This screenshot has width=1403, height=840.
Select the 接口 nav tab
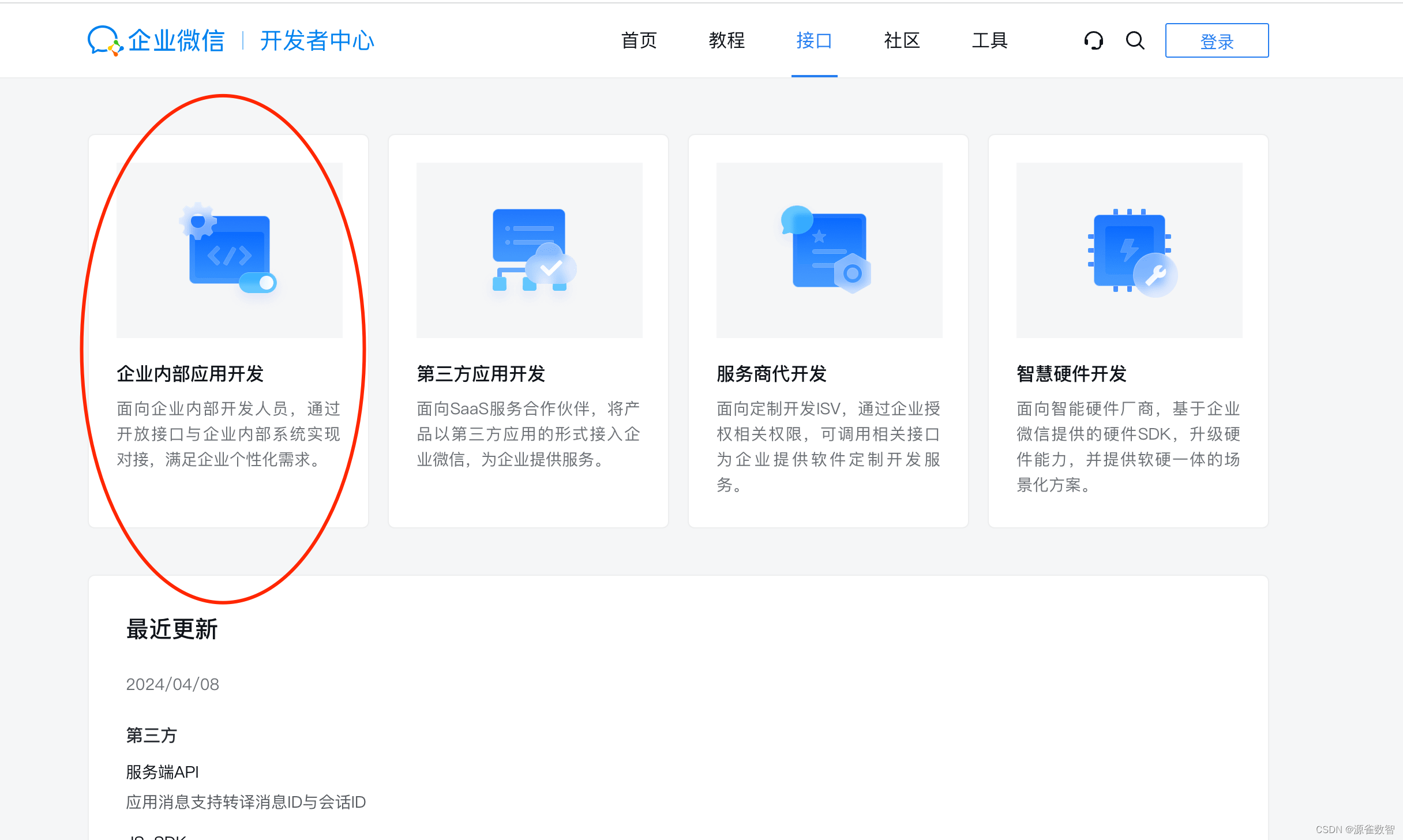tap(814, 40)
